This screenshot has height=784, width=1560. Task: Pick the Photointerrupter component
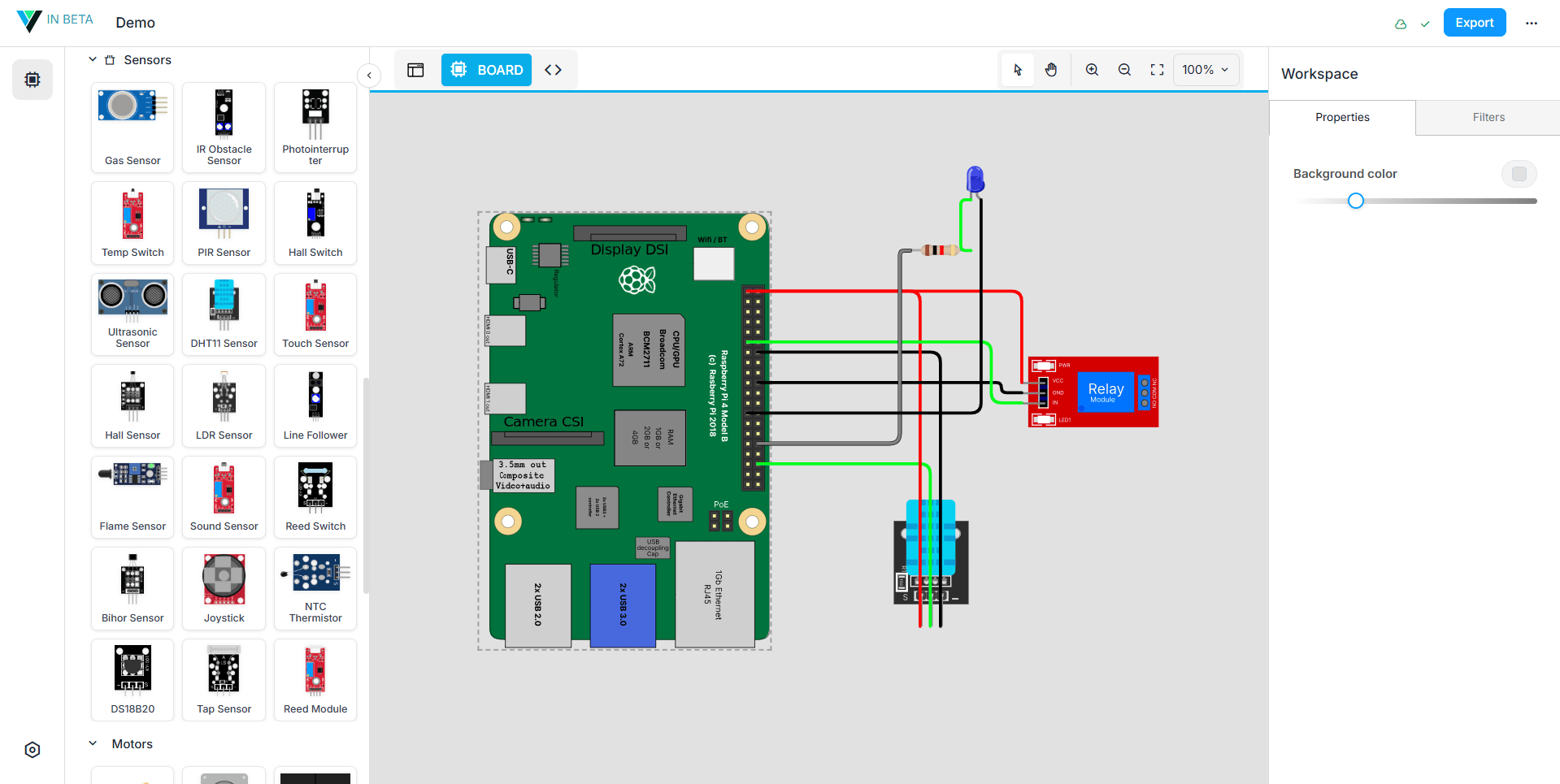pos(315,128)
